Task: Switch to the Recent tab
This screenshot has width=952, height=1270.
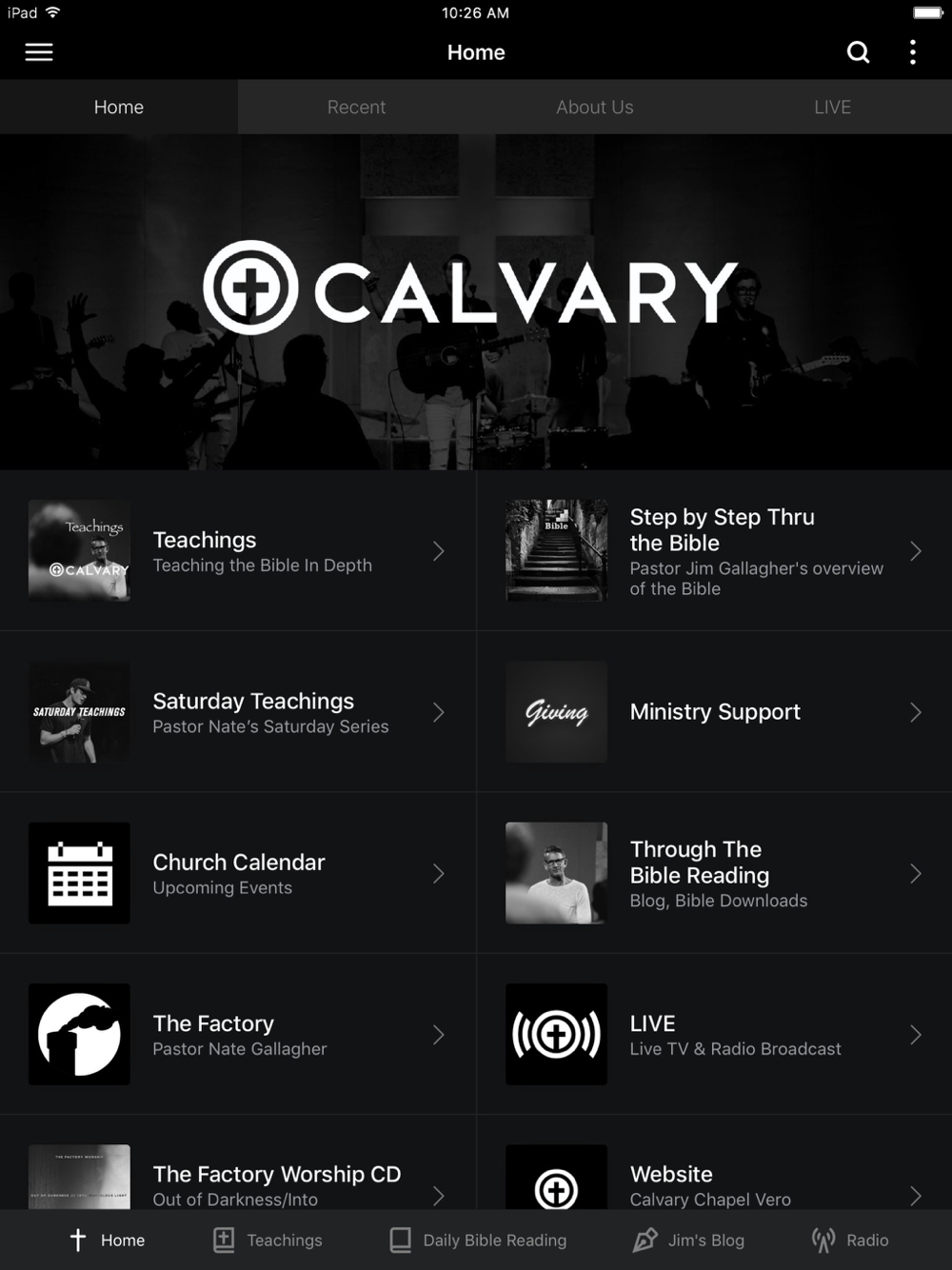Action: (357, 107)
